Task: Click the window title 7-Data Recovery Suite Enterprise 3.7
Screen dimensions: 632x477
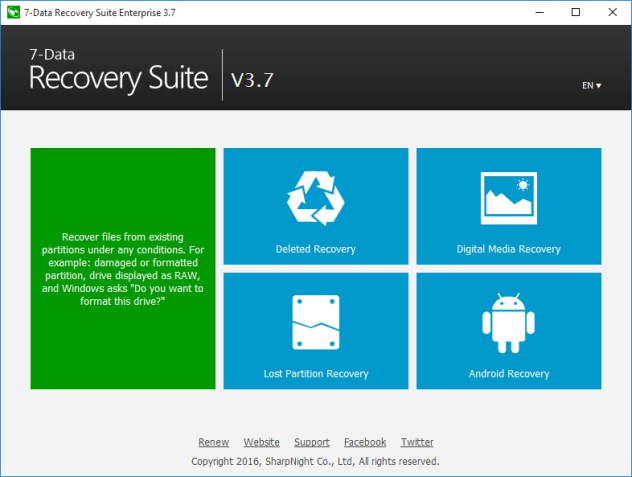Action: coord(100,12)
